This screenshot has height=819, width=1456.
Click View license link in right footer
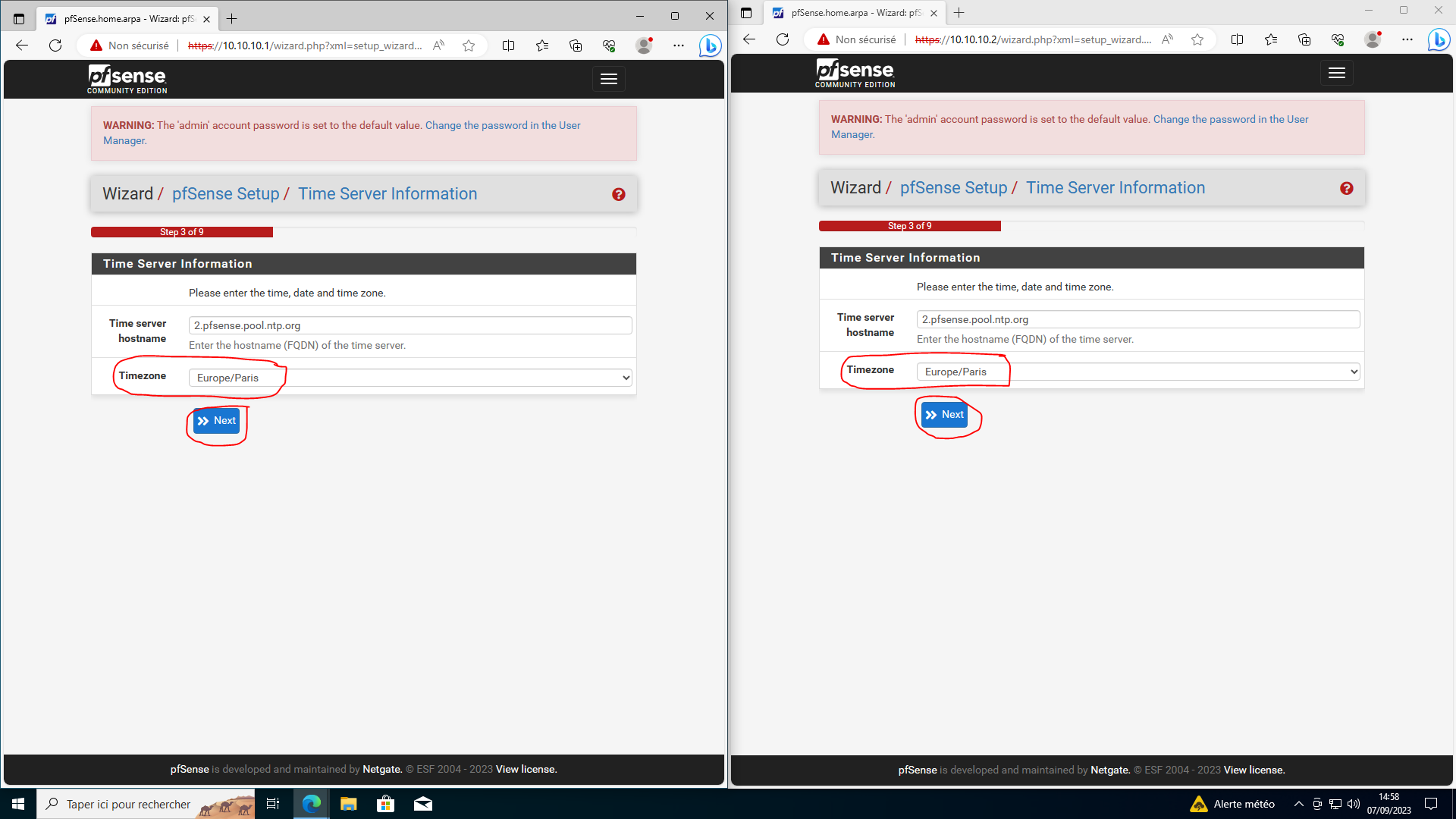(1254, 770)
